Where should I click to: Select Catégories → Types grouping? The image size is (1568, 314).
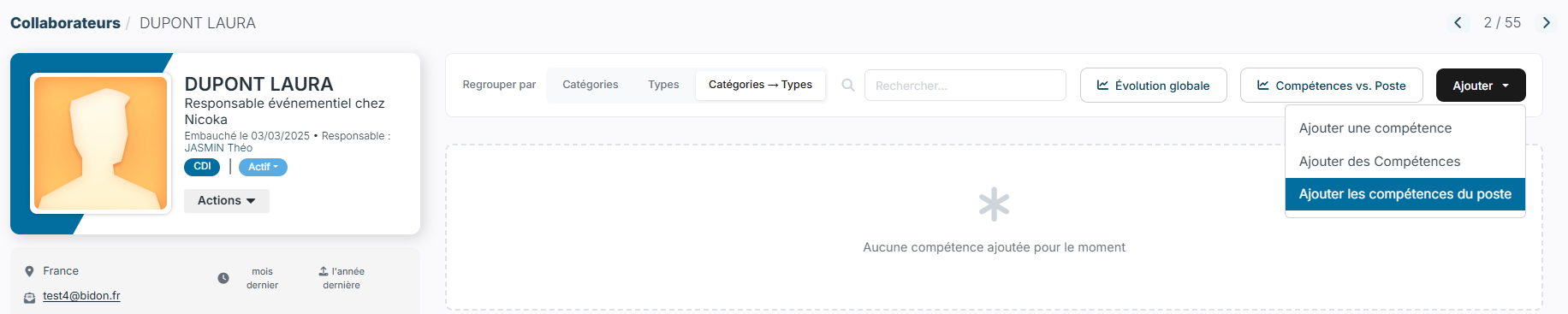[760, 85]
